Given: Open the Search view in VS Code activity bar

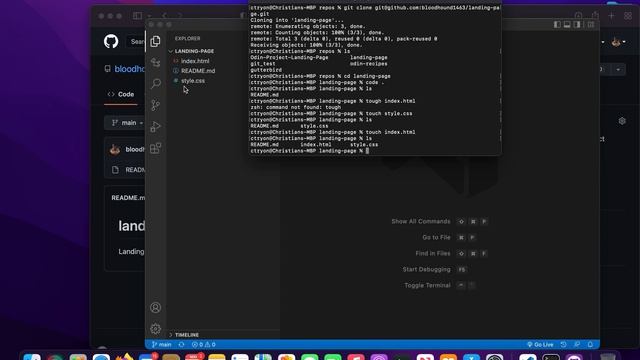Looking at the screenshot, I should pyautogui.click(x=156, y=84).
